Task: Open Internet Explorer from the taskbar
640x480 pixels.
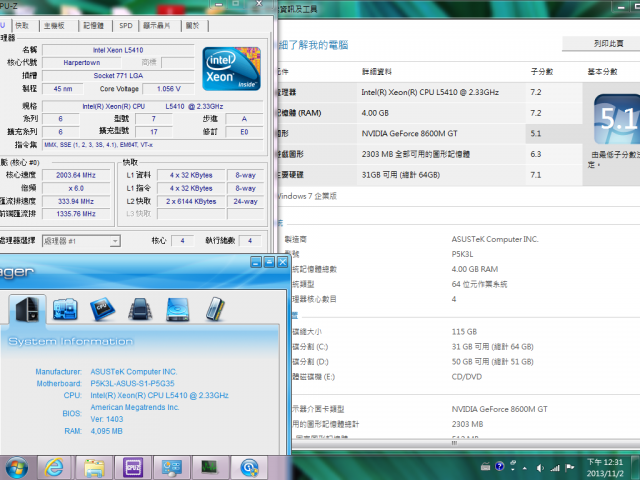Action: 54,468
